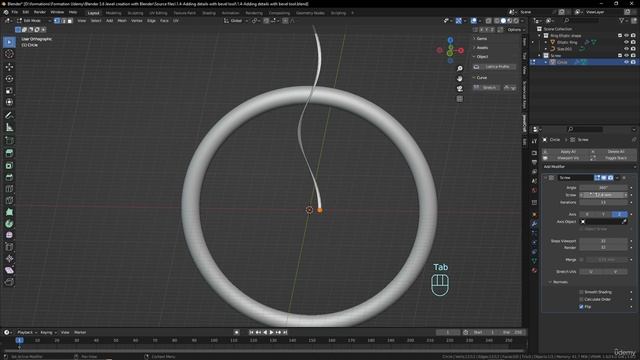Select the Move tool
The width and height of the screenshot is (640, 360).
tap(9, 67)
